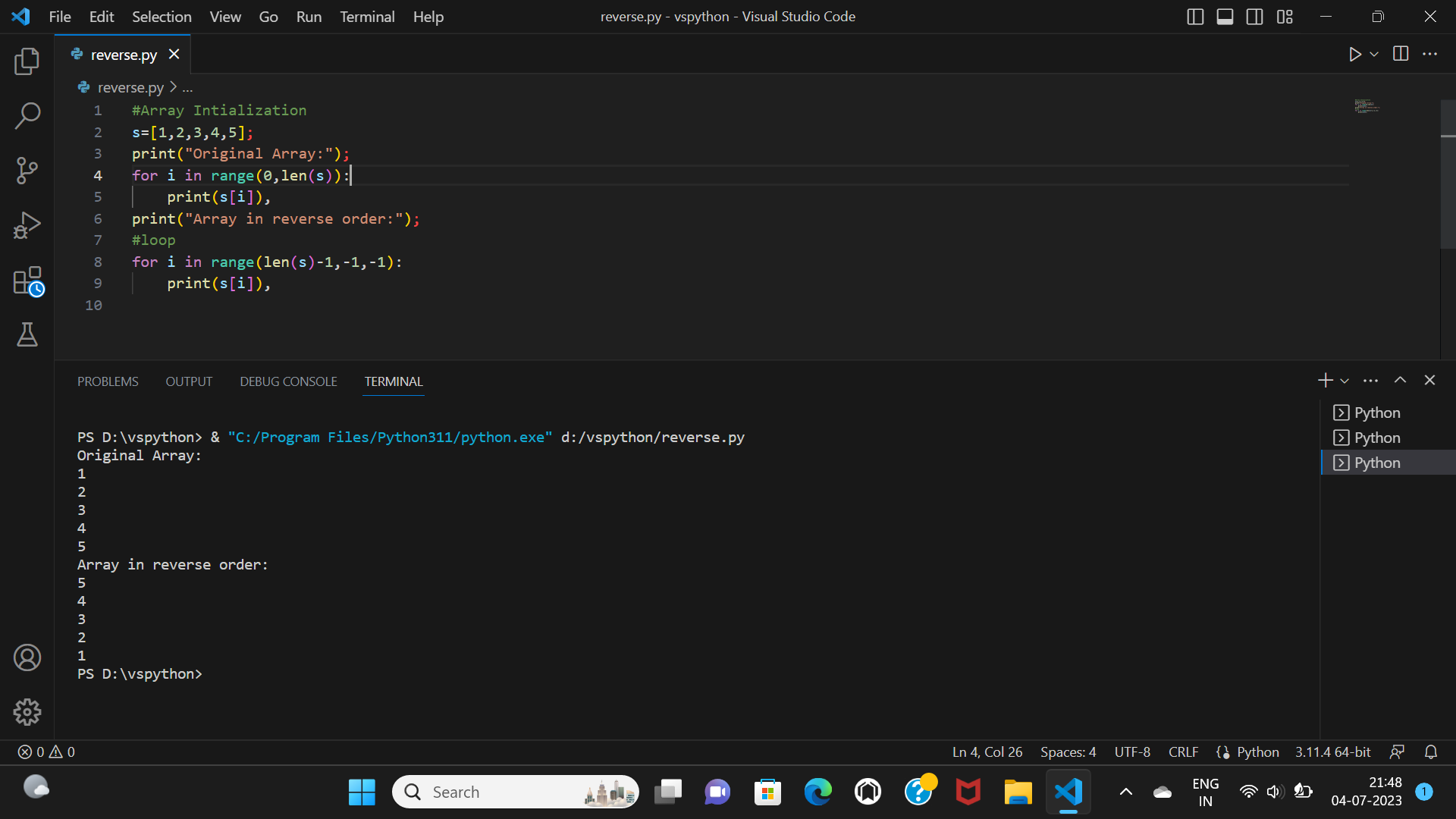Close the terminal panel
Viewport: 1456px width, 819px height.
coord(1429,380)
